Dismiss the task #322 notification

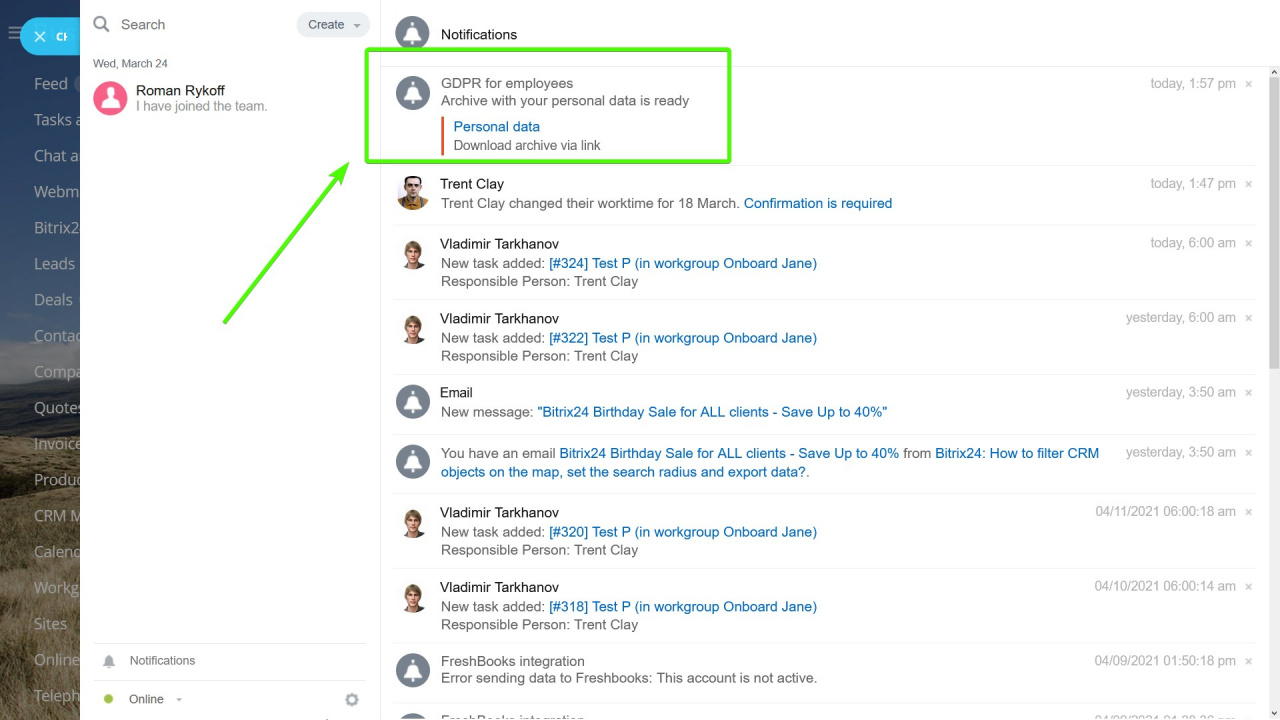pos(1248,318)
